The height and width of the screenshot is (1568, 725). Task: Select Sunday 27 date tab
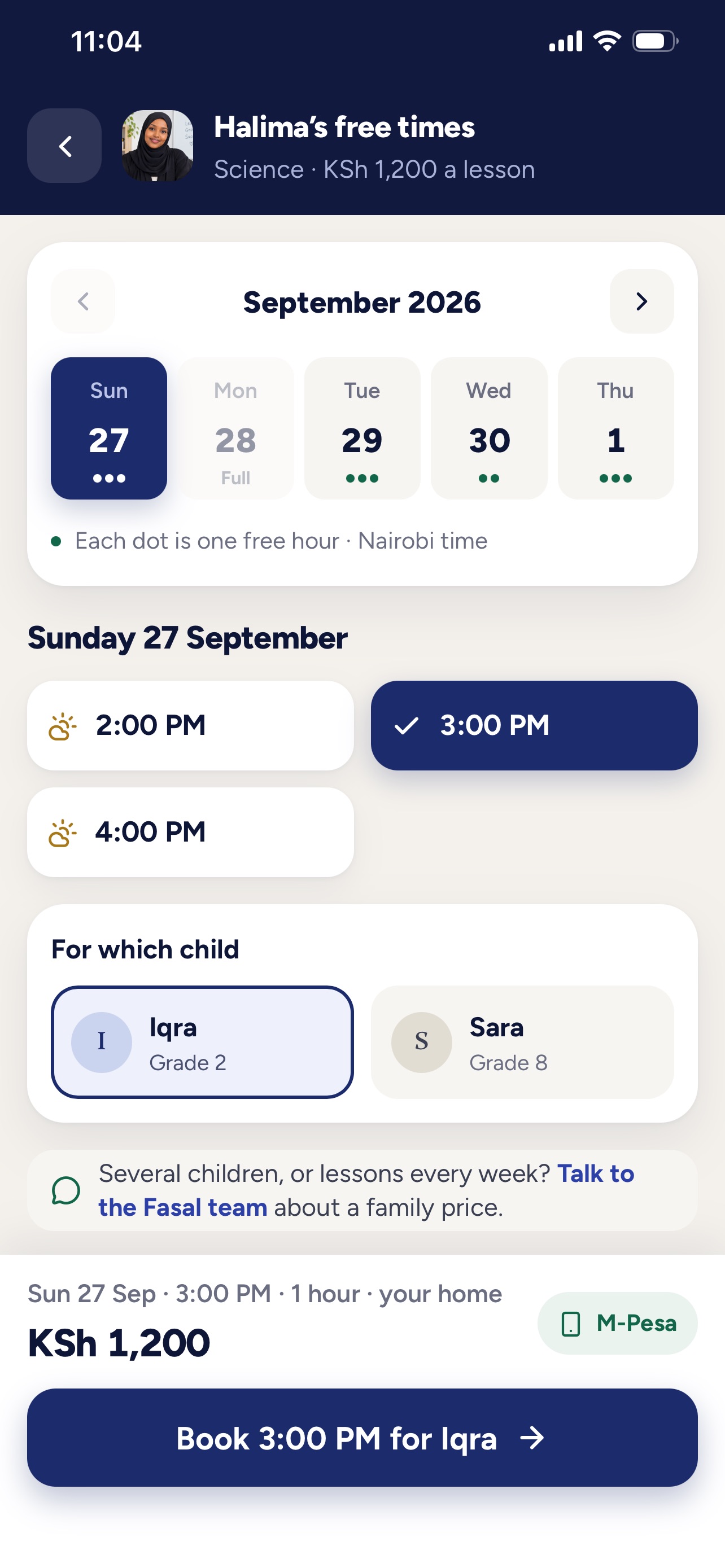(109, 428)
